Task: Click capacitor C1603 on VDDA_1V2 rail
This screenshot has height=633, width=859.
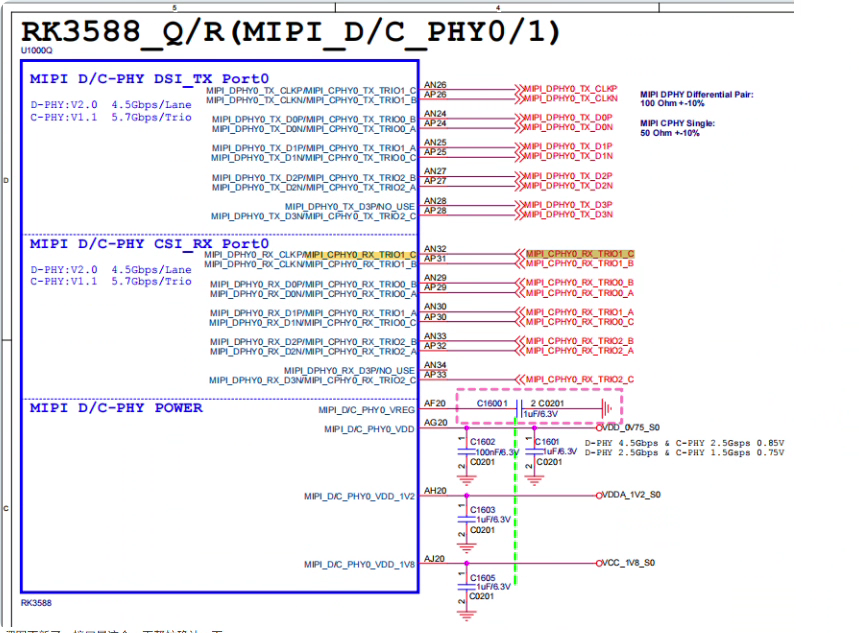Action: point(466,519)
